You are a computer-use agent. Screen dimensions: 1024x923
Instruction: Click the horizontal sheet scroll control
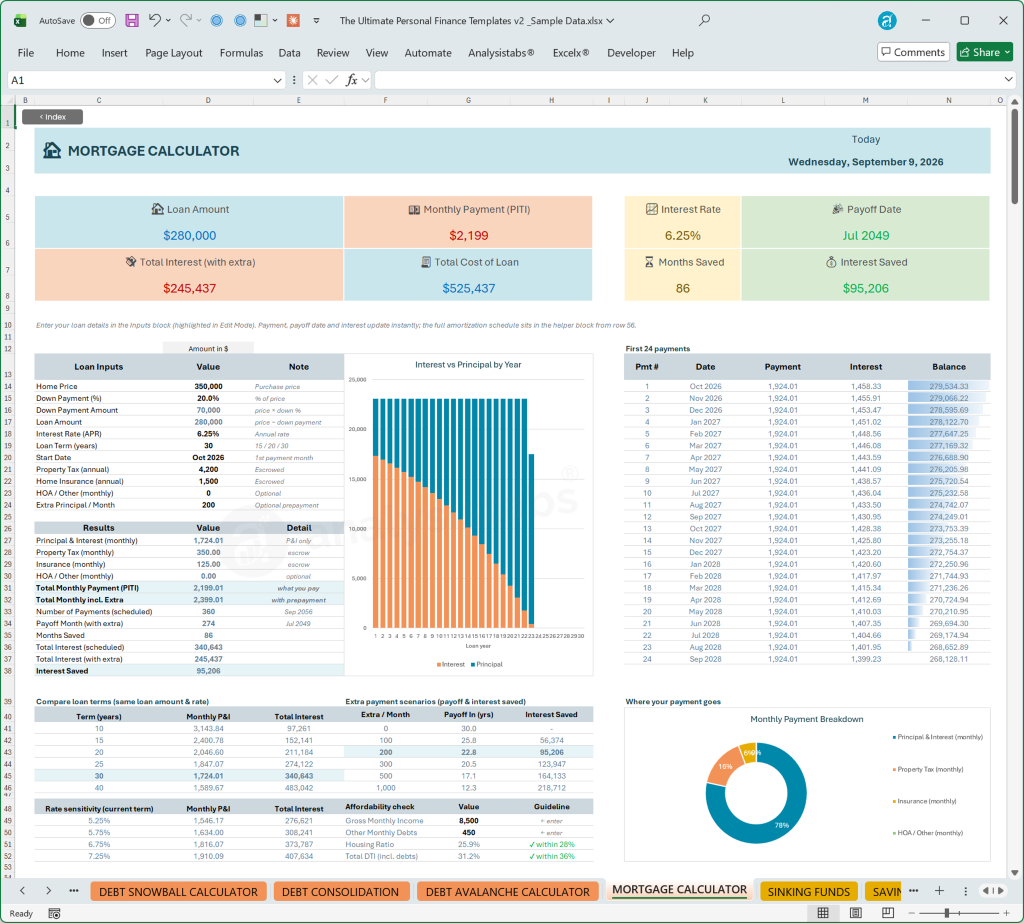click(993, 890)
